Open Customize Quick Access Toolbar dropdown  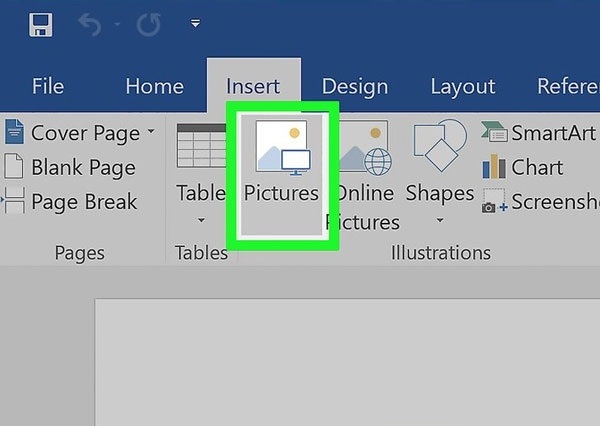(x=195, y=24)
